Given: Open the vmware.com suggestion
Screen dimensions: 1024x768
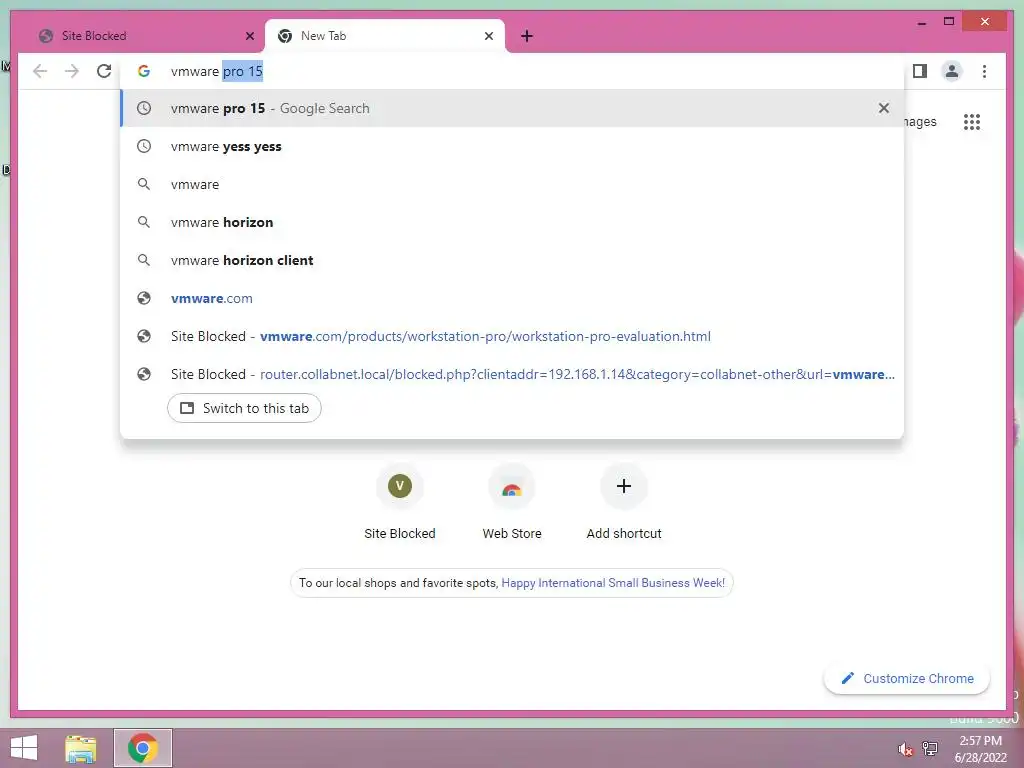Looking at the screenshot, I should click(x=512, y=298).
